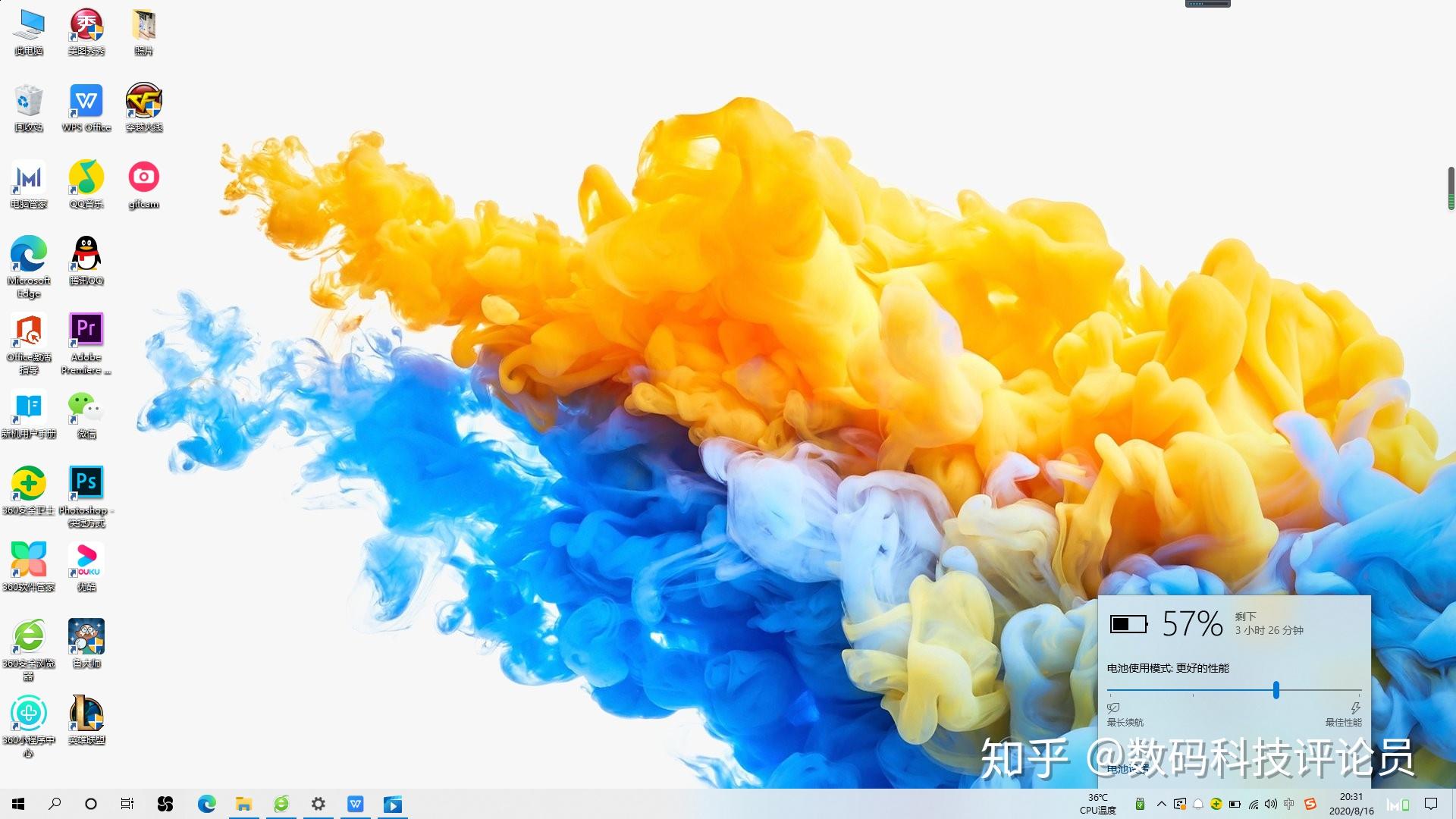The image size is (1456, 819).
Task: Click the dark docked bar at screen top
Action: tap(1208, 4)
